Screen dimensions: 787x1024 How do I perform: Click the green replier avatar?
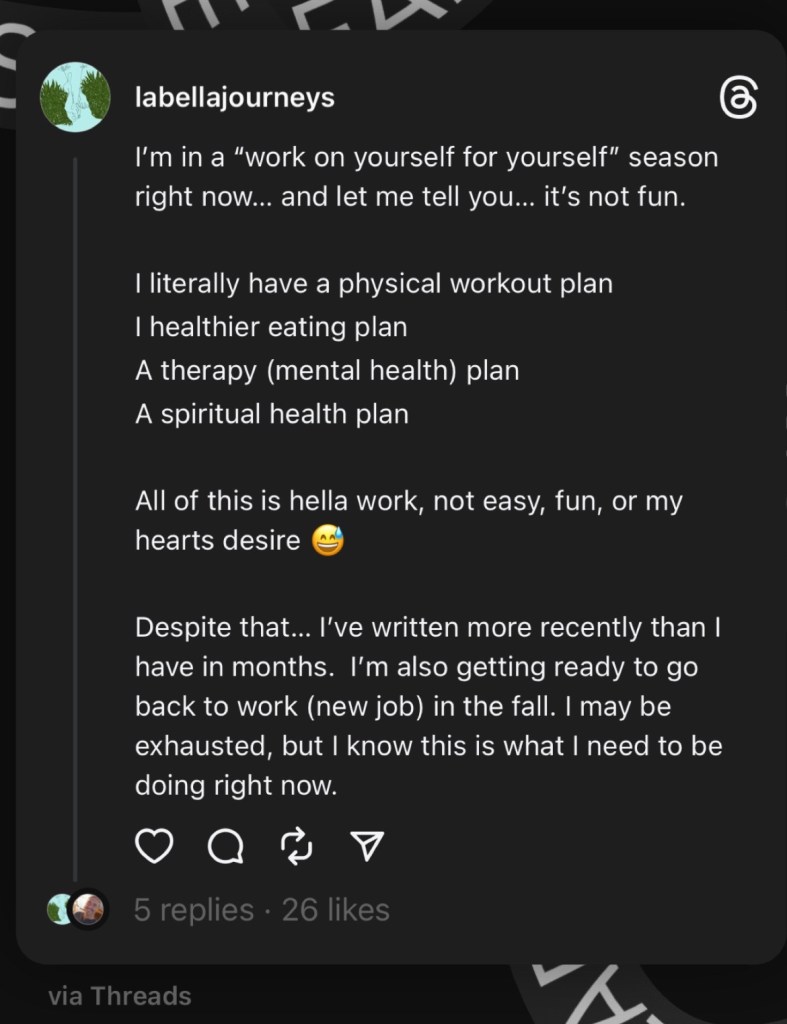61,910
